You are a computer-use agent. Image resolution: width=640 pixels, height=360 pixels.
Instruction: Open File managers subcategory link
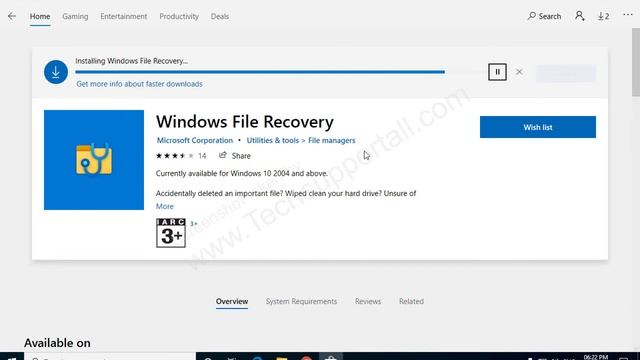pos(331,140)
